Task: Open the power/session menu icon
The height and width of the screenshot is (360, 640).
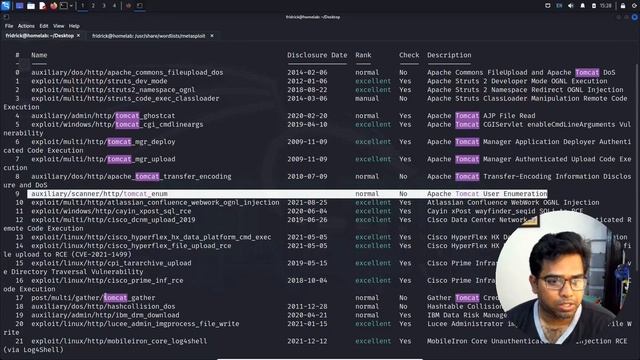Action: (x=635, y=6)
